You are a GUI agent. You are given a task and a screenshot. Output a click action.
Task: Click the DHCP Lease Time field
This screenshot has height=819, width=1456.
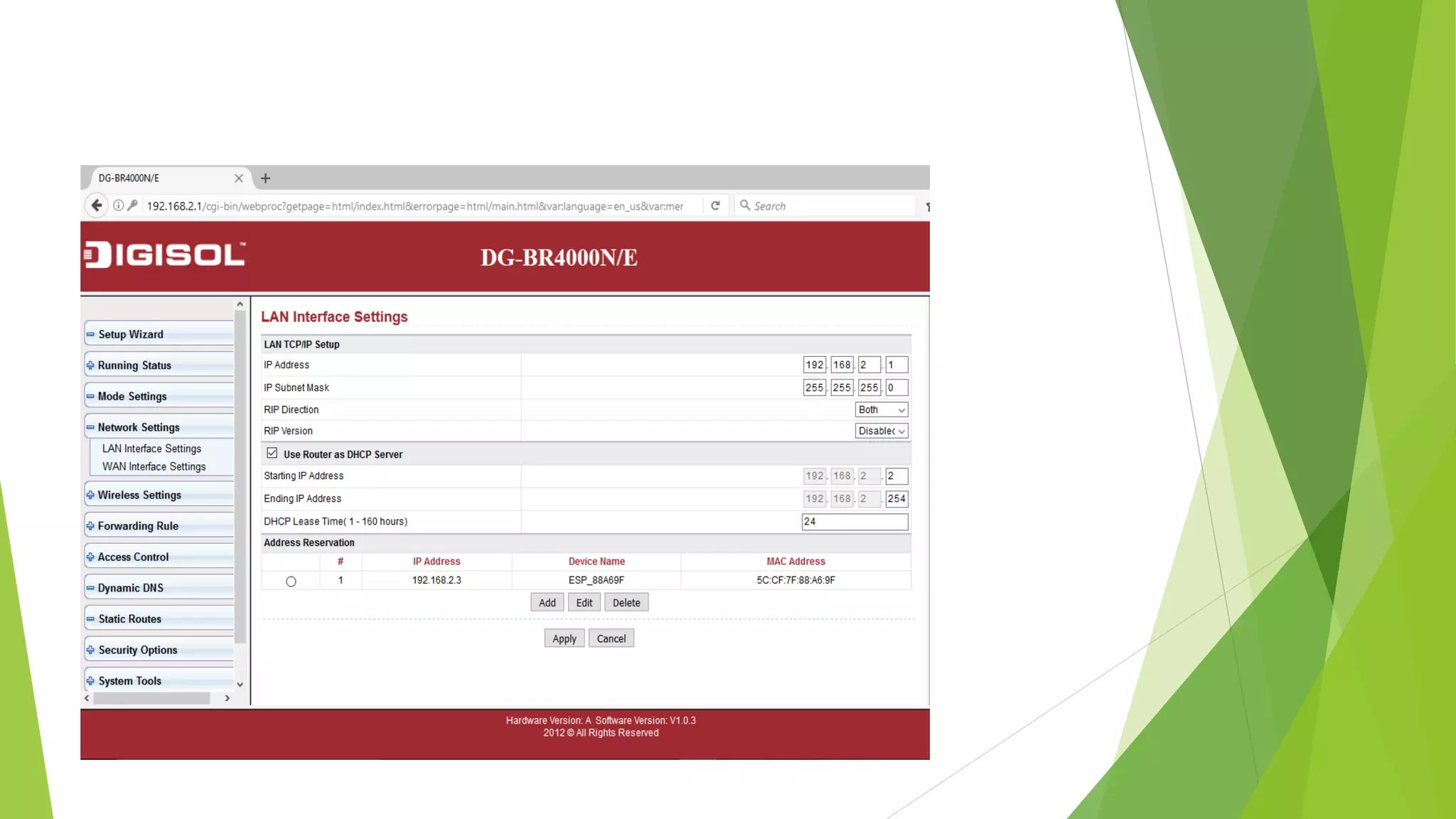pyautogui.click(x=855, y=521)
